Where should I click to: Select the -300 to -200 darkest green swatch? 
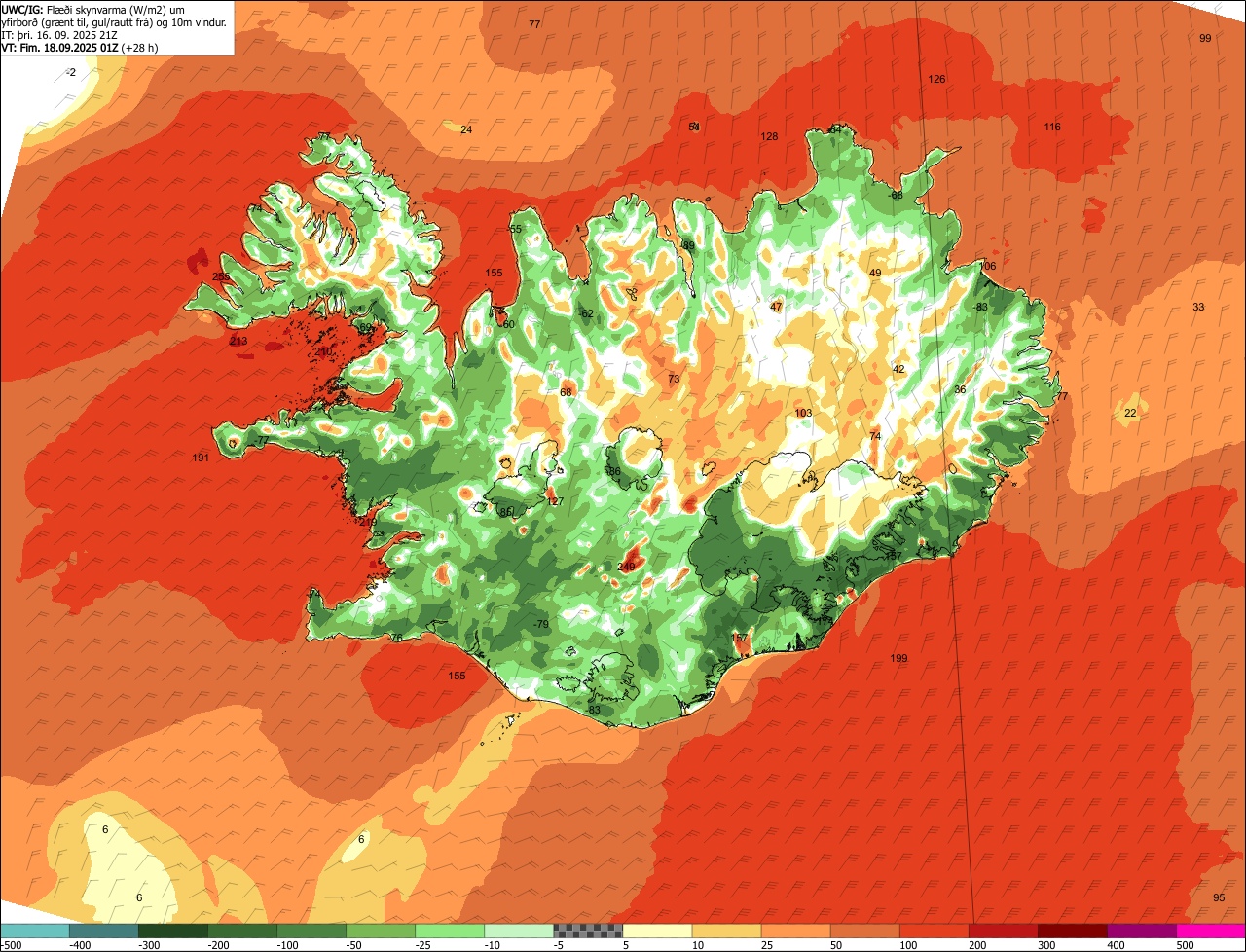coord(173,931)
